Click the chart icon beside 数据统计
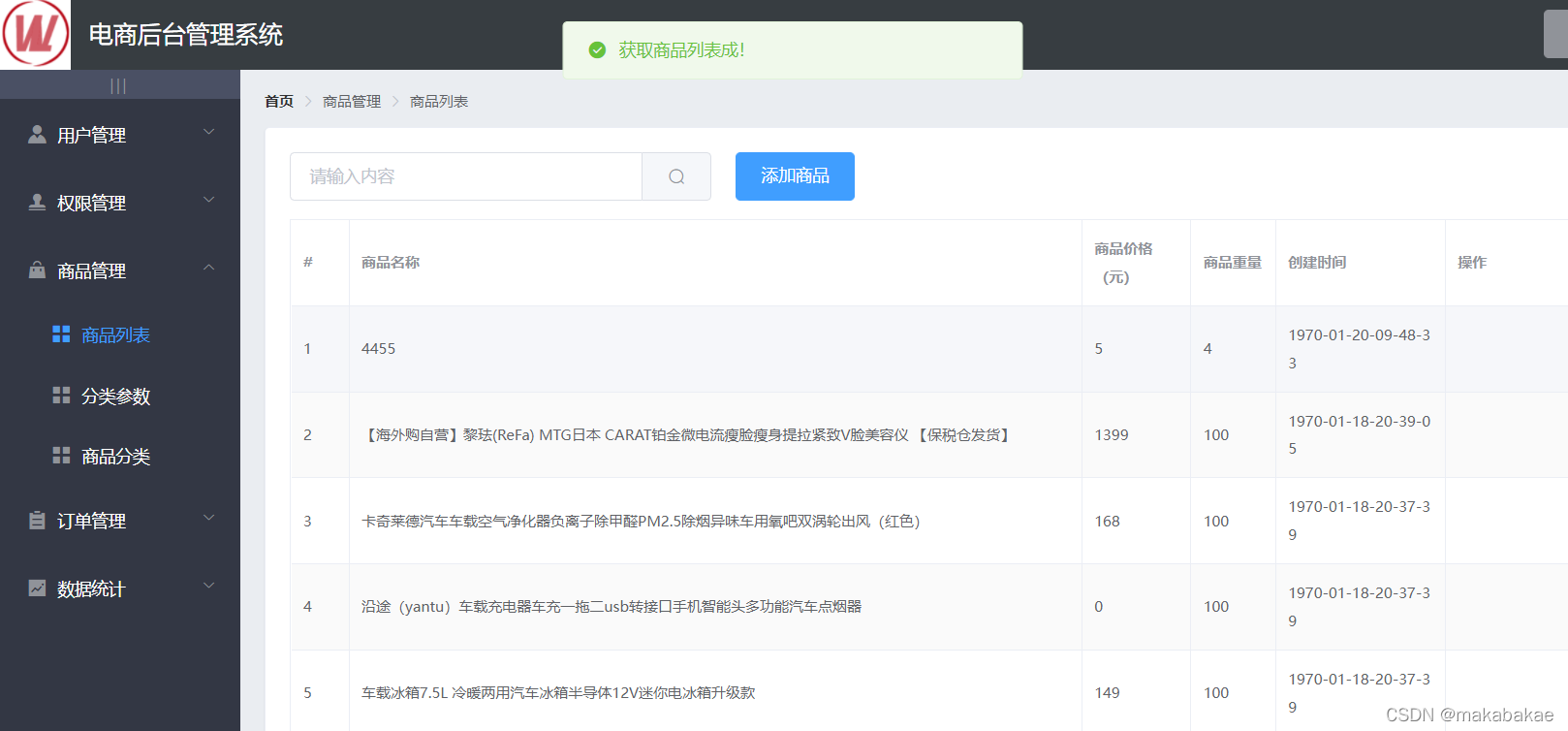The width and height of the screenshot is (1568, 731). tap(37, 588)
